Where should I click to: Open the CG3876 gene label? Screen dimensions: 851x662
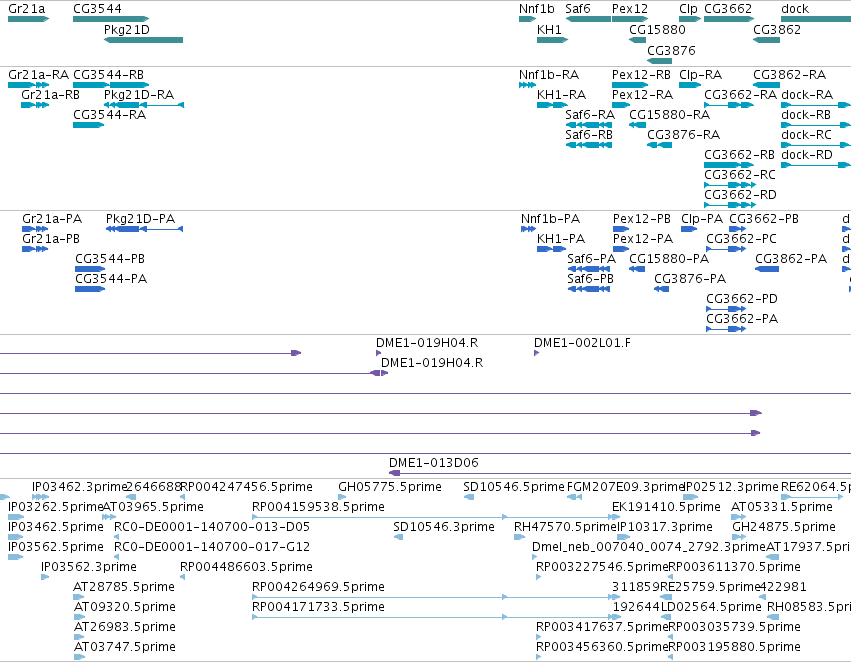click(671, 50)
